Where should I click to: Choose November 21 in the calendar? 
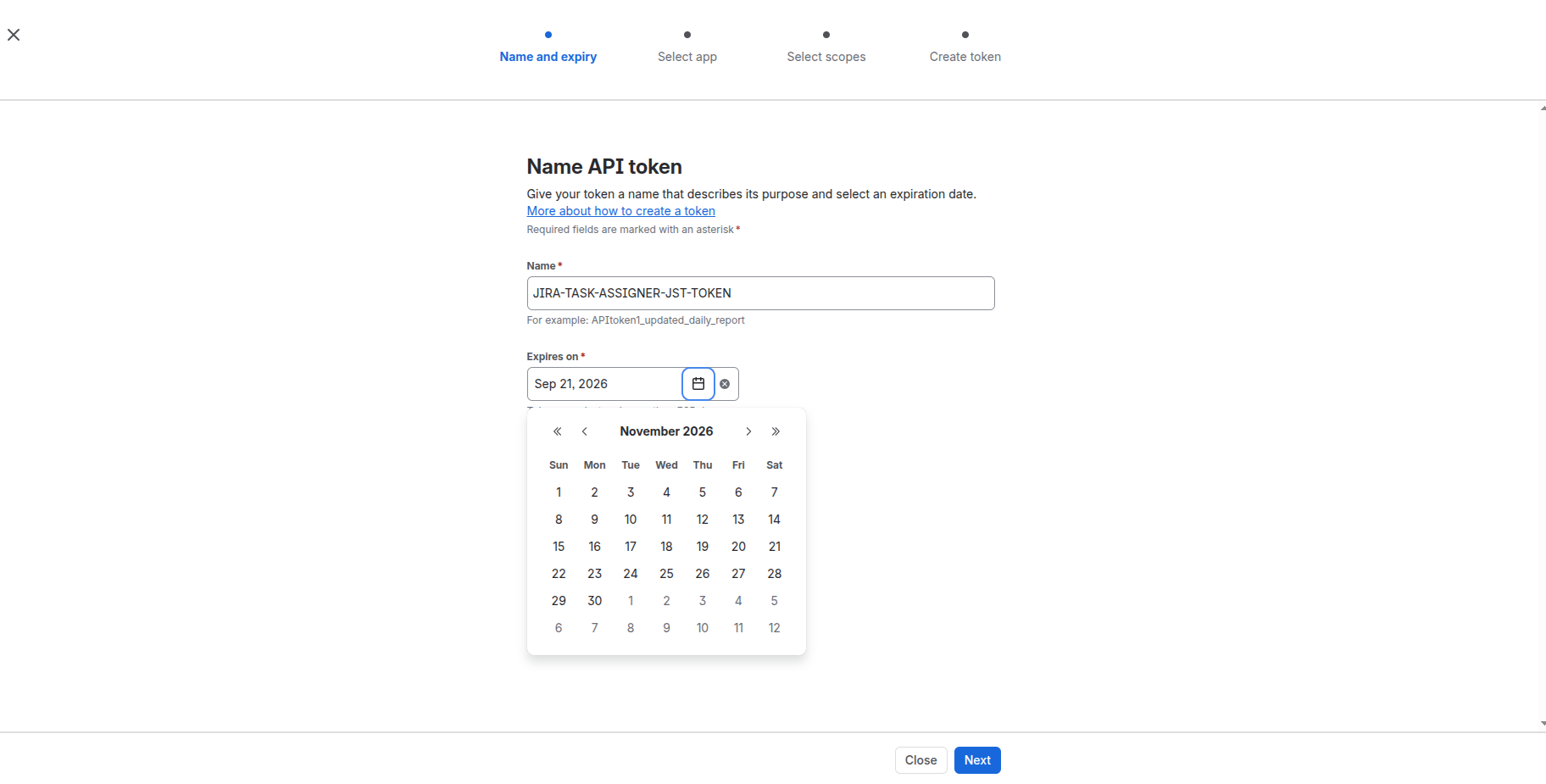775,547
